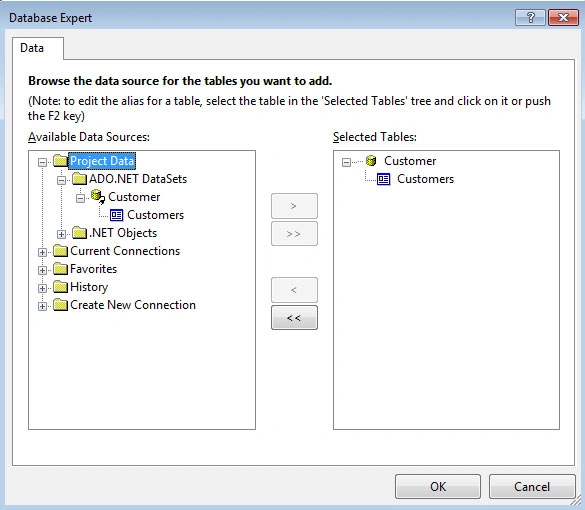Select Customer under ADO.NET DataSets
585x510 pixels.
click(x=134, y=197)
